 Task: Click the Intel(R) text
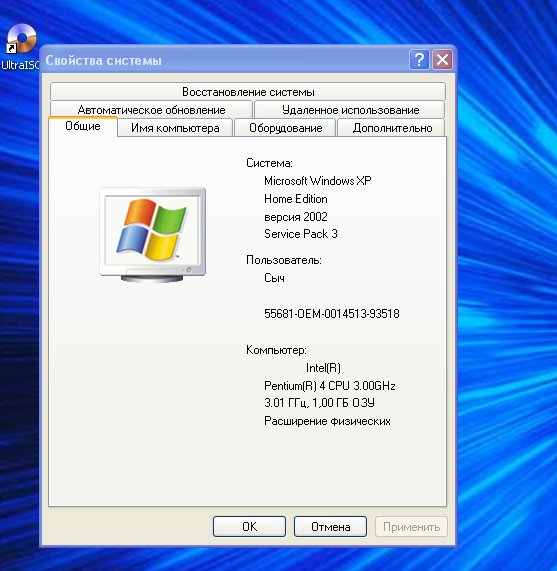[323, 368]
